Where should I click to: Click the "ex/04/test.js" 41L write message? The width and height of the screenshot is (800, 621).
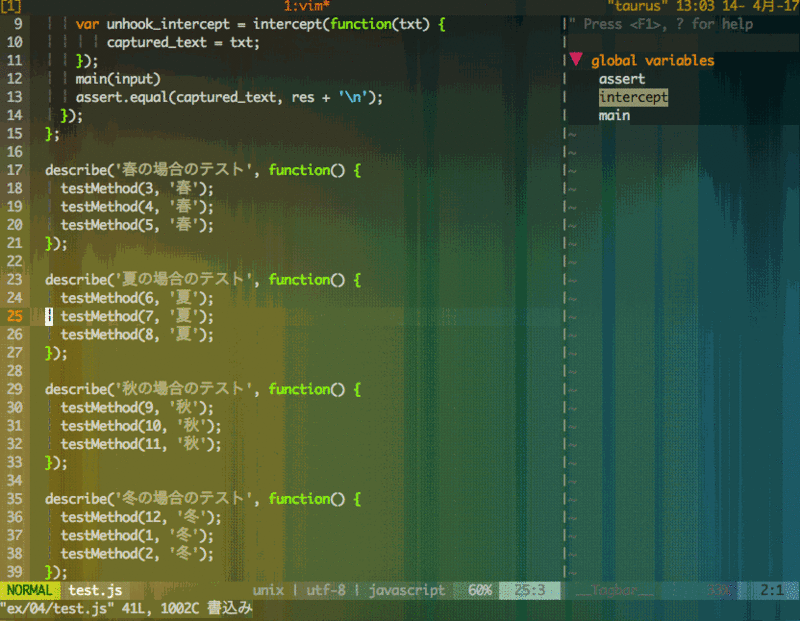pos(126,609)
